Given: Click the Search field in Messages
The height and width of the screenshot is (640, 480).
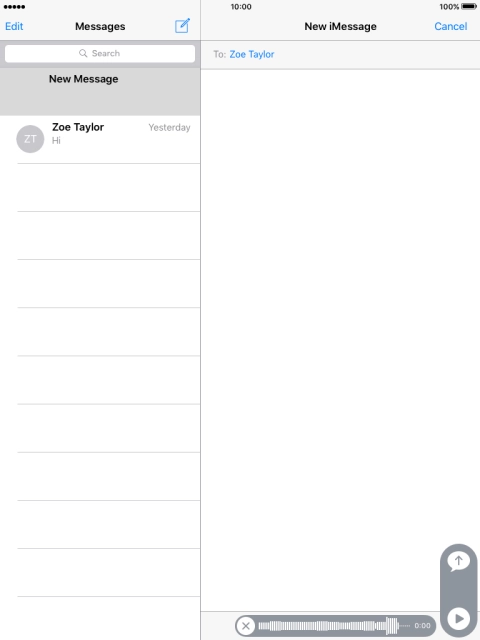Looking at the screenshot, I should [x=100, y=53].
